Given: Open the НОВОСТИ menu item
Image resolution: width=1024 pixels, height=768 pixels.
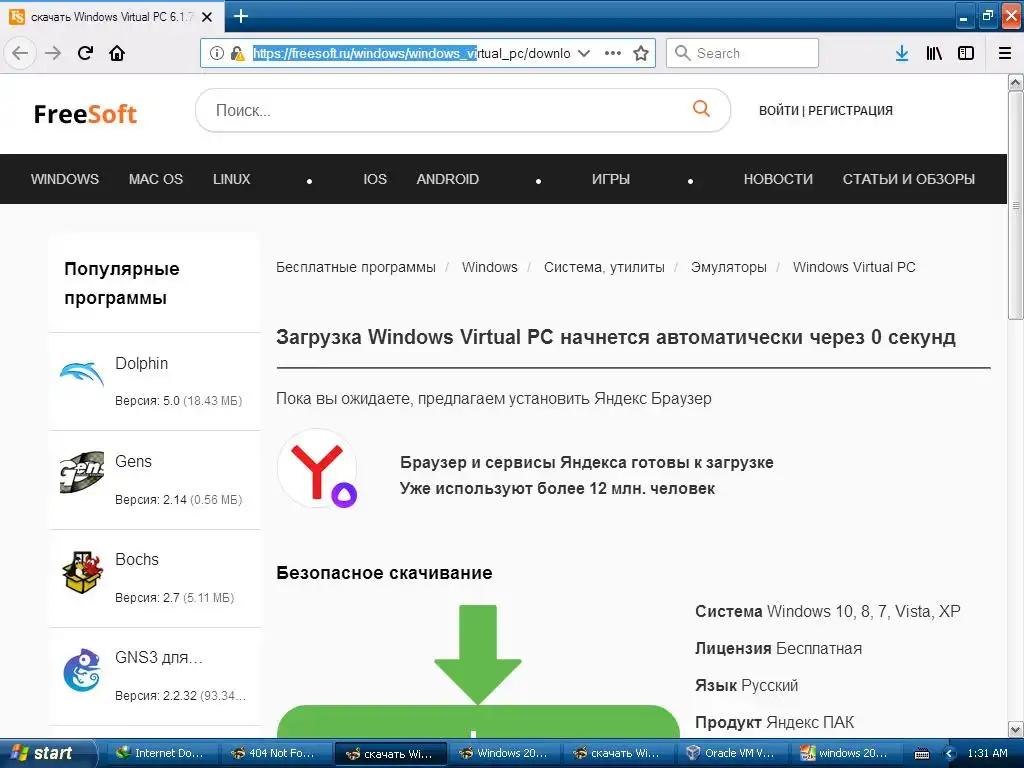Looking at the screenshot, I should (778, 179).
